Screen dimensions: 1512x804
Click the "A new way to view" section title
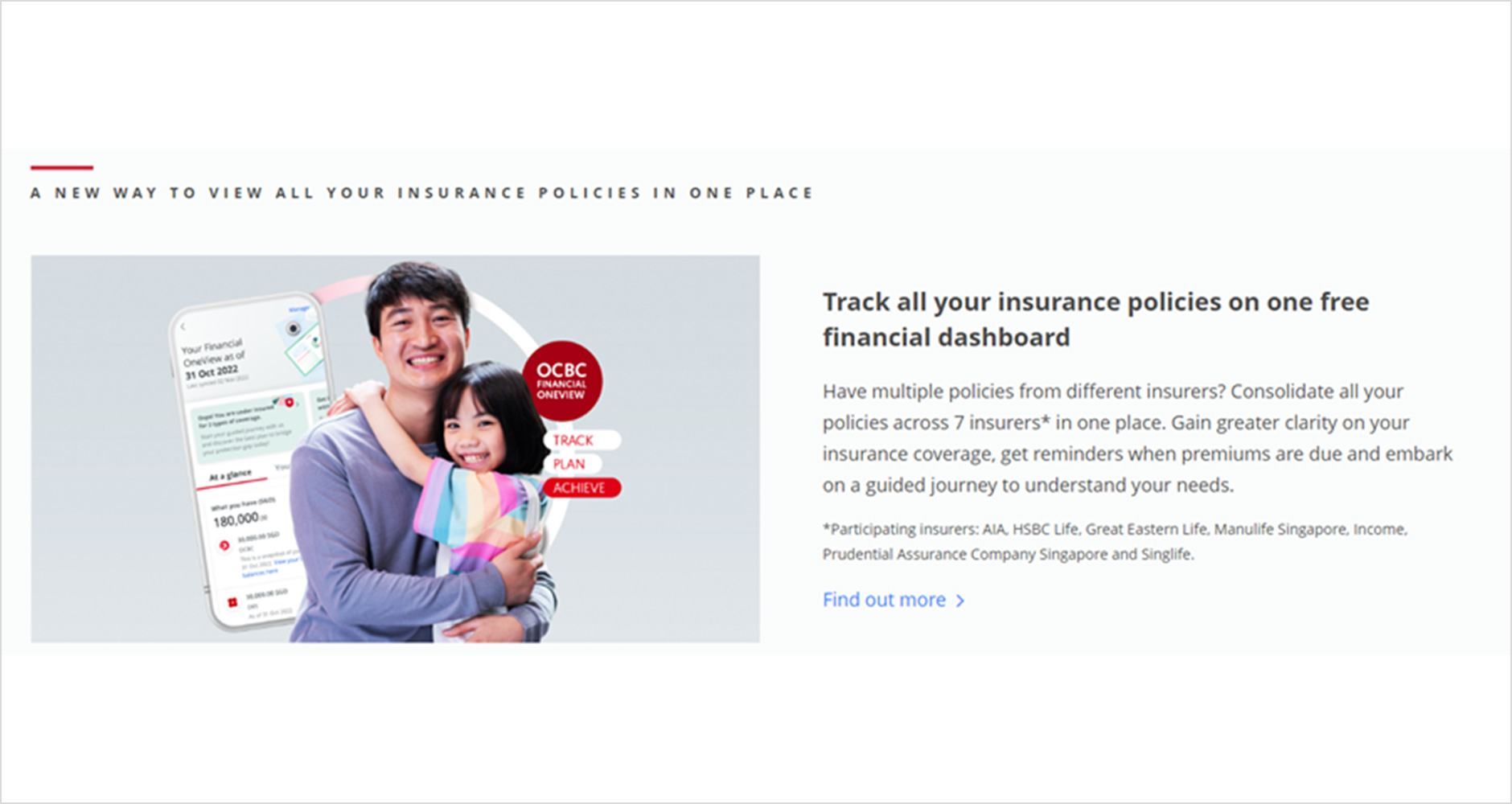pos(421,193)
